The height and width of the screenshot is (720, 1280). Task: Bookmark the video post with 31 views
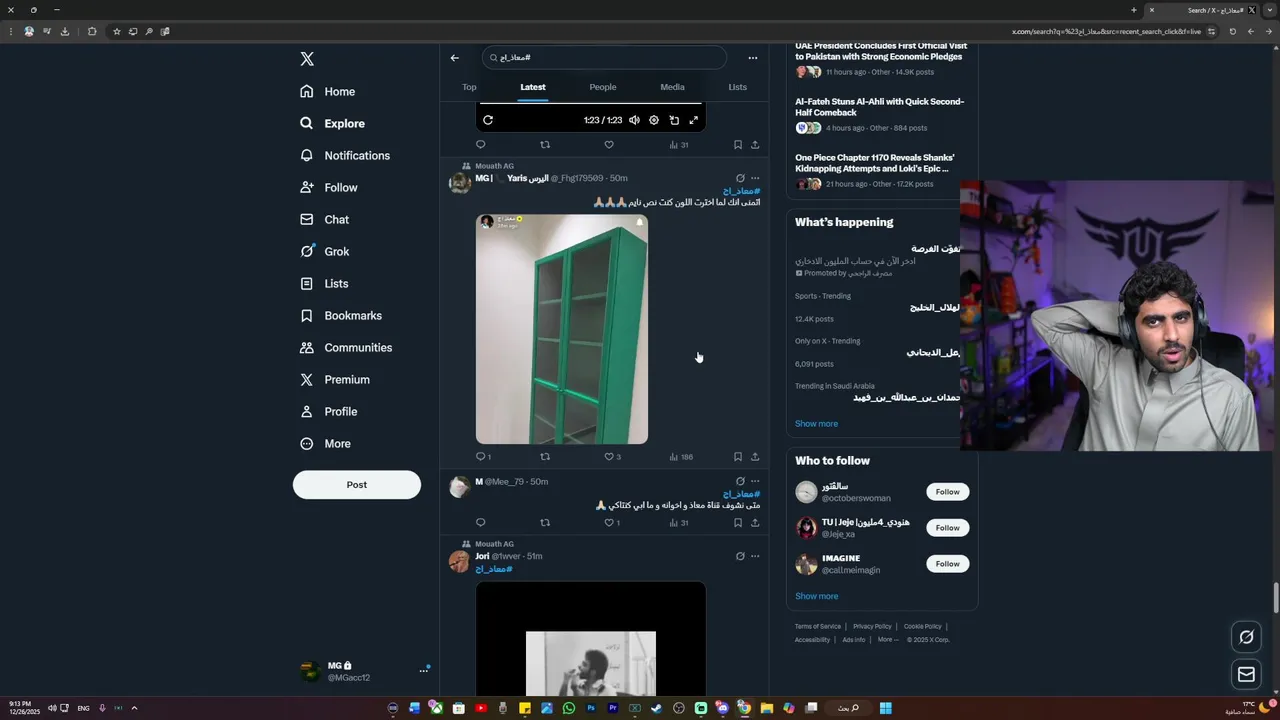[738, 145]
